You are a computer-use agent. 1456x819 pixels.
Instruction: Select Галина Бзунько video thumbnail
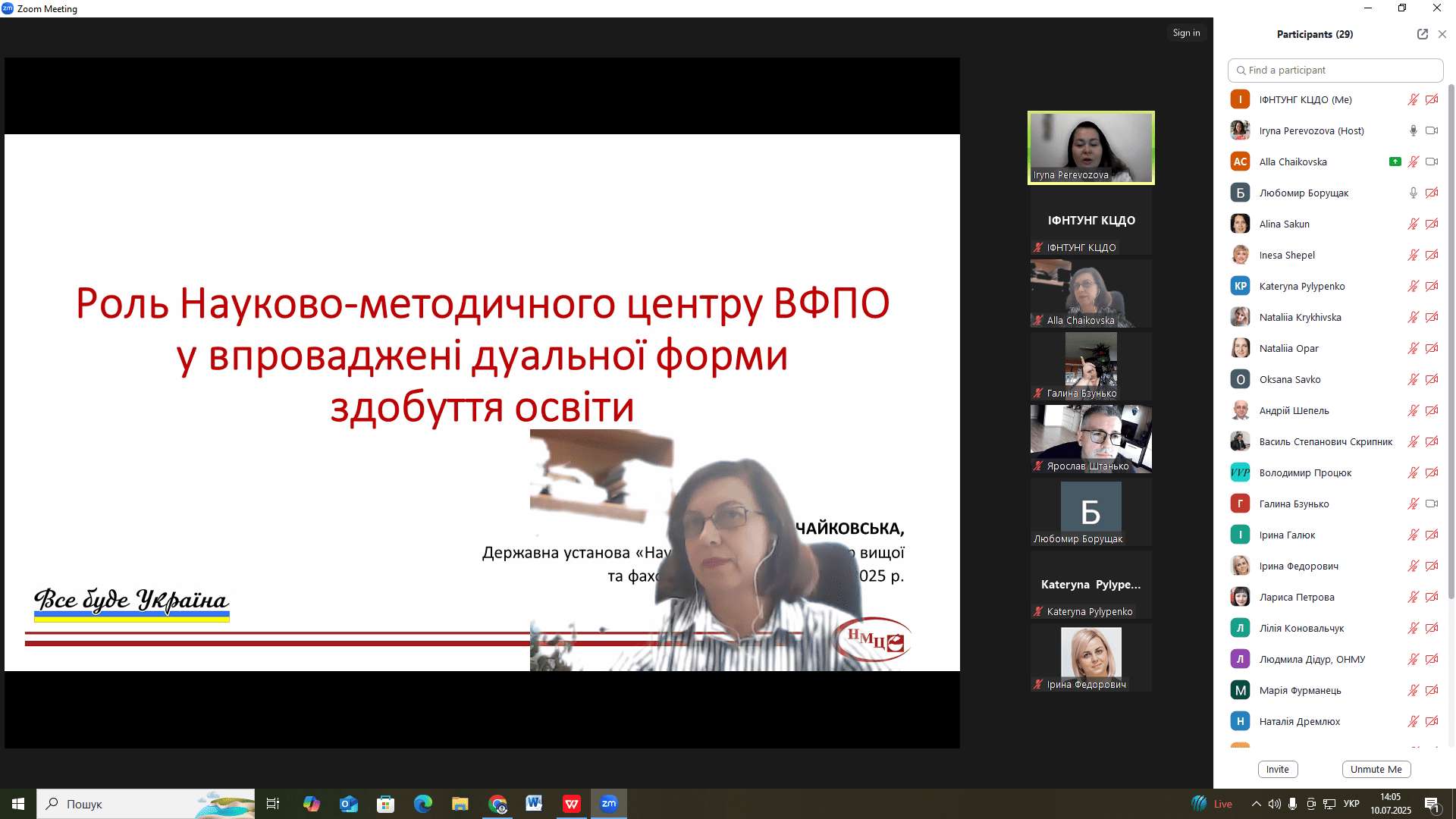click(1091, 366)
